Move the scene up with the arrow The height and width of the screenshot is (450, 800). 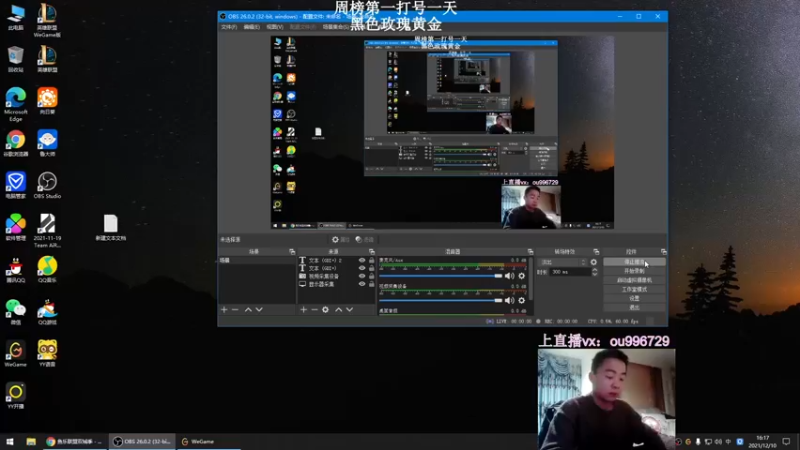pyautogui.click(x=248, y=310)
